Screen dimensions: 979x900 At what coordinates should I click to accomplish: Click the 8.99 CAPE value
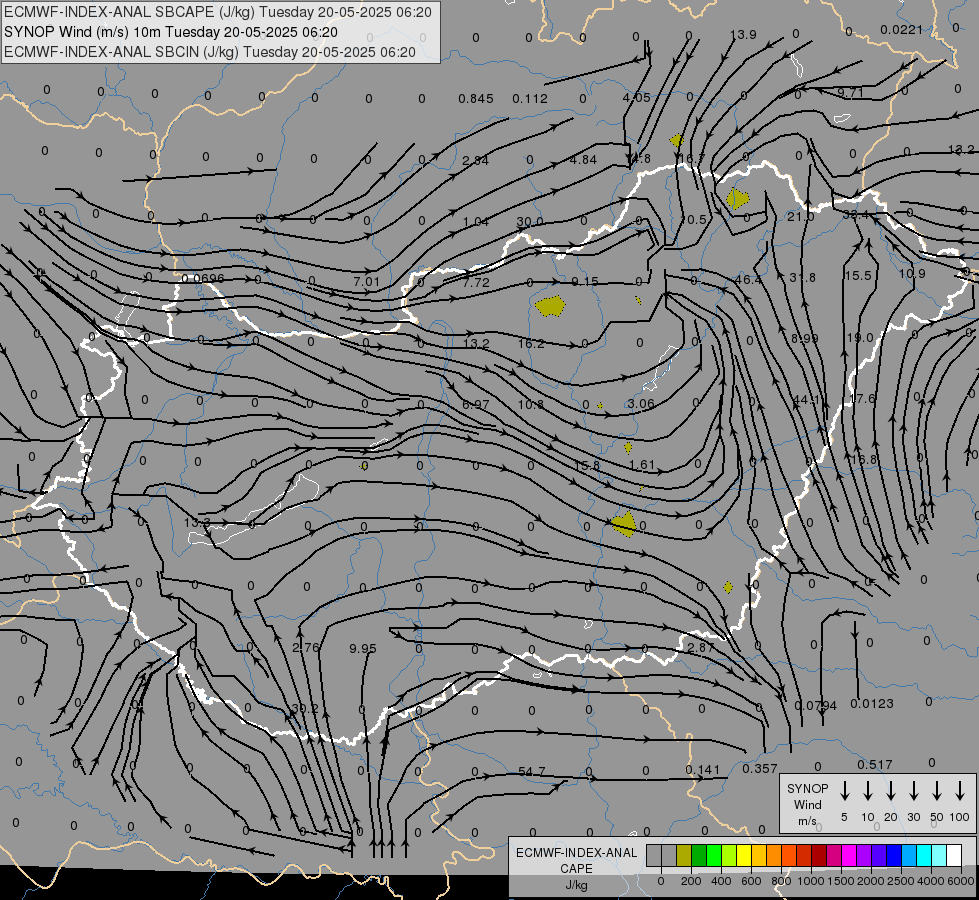(x=805, y=339)
